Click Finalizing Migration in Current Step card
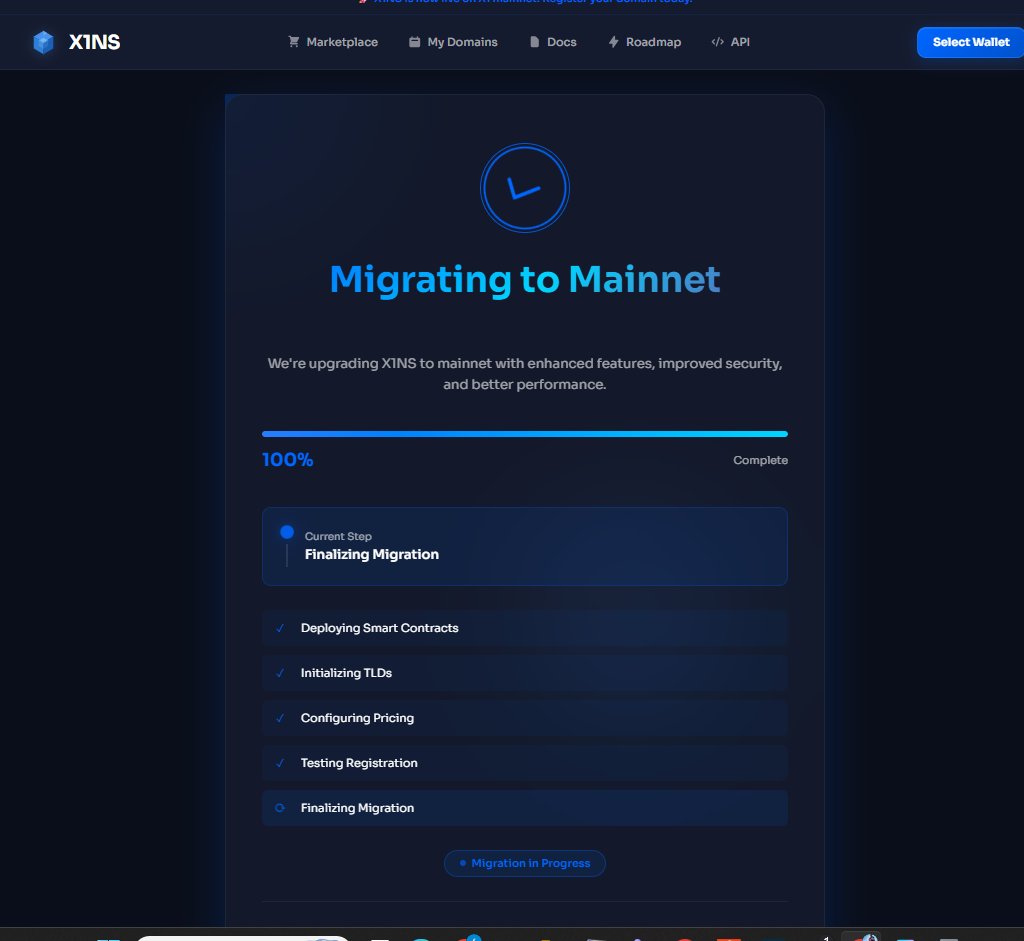Image resolution: width=1024 pixels, height=941 pixels. tap(372, 554)
